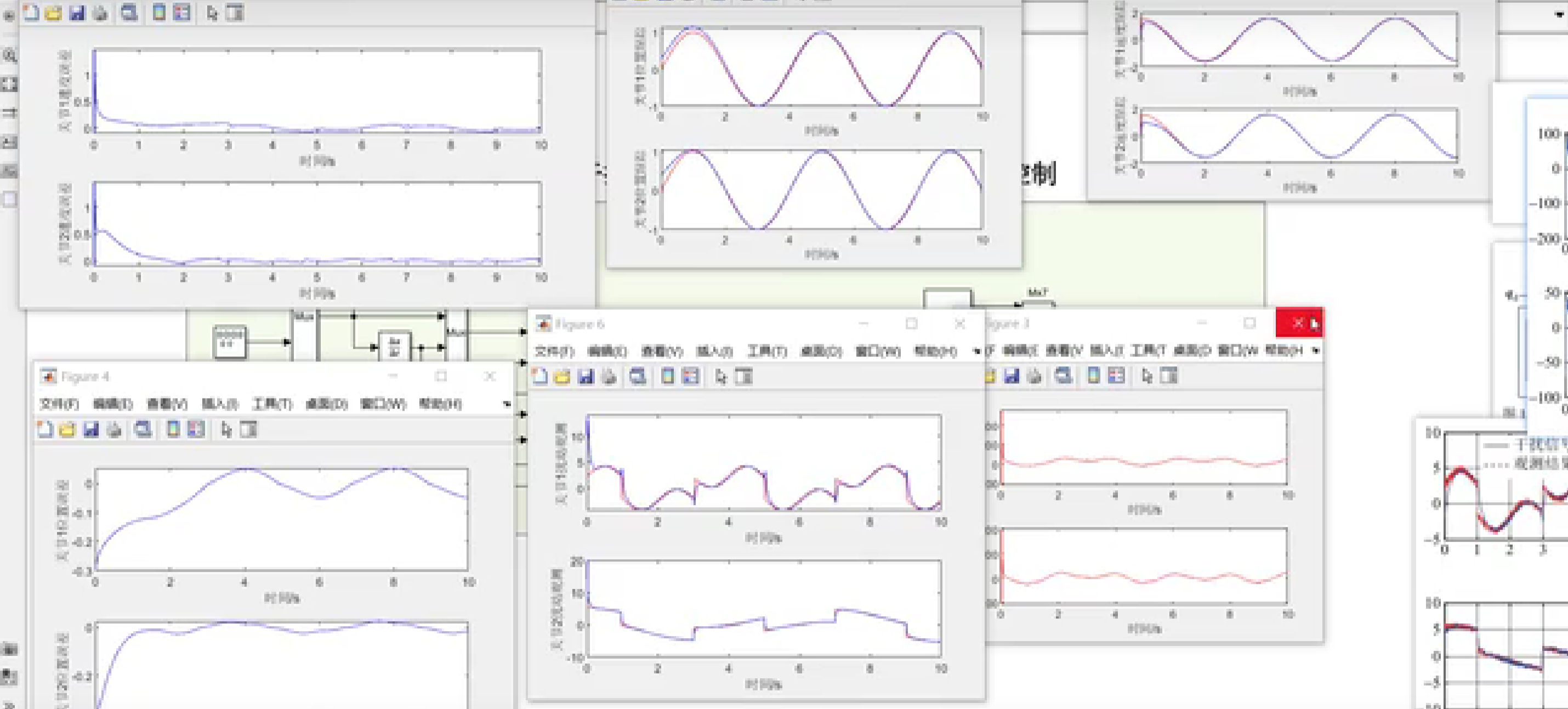Click Print icon in Figure 3 toolbar
Image resolution: width=1568 pixels, height=709 pixels.
[x=1034, y=376]
